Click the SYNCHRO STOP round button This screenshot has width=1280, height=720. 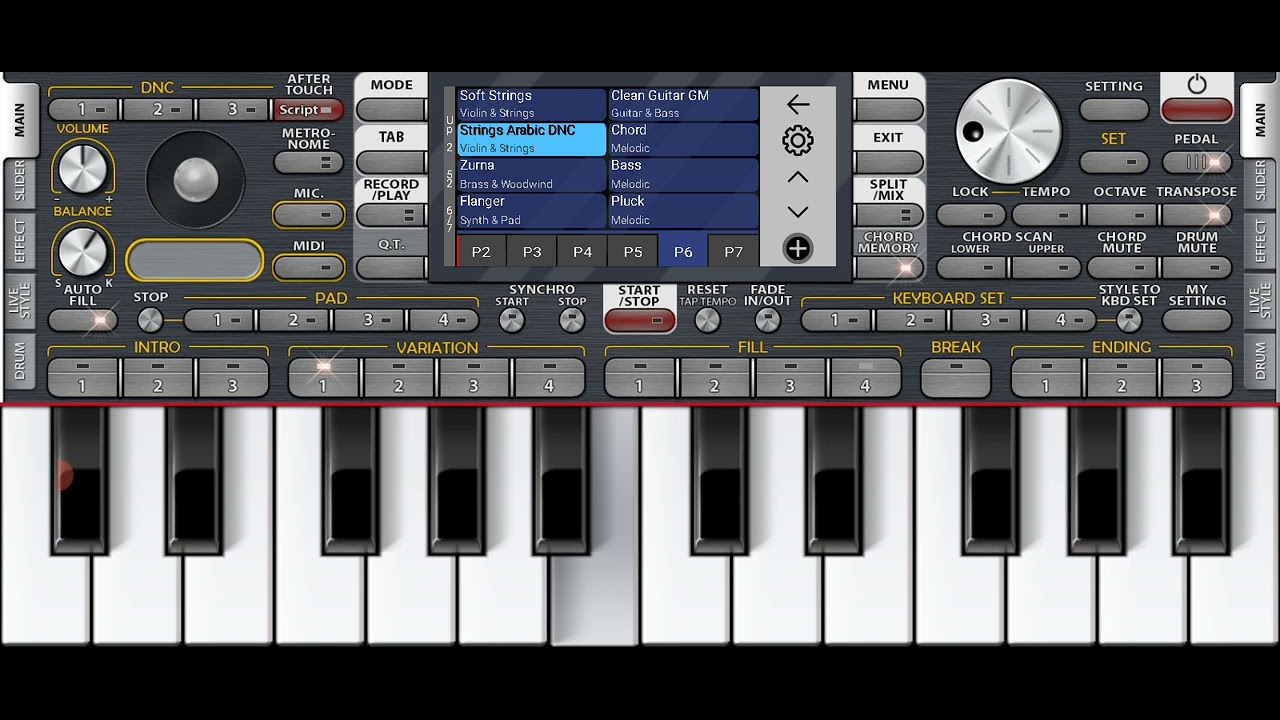572,320
